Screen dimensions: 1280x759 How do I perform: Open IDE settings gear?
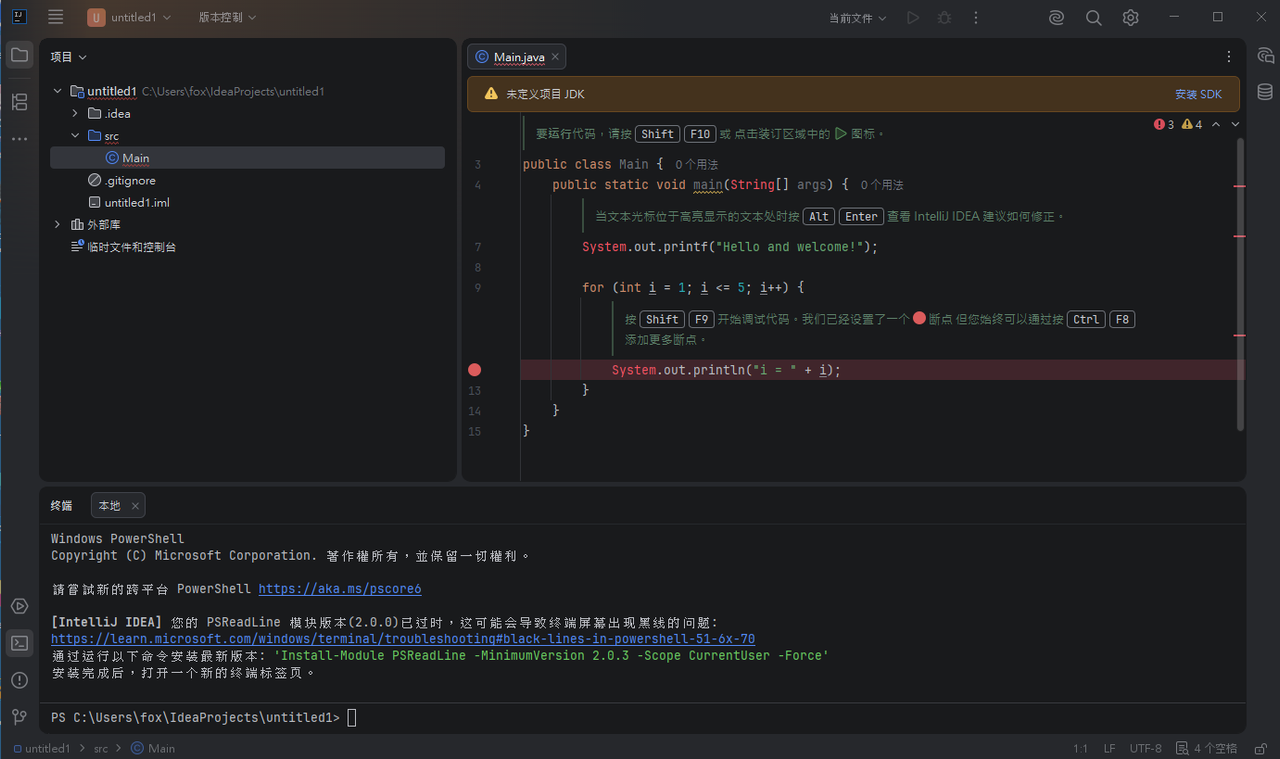[x=1130, y=17]
